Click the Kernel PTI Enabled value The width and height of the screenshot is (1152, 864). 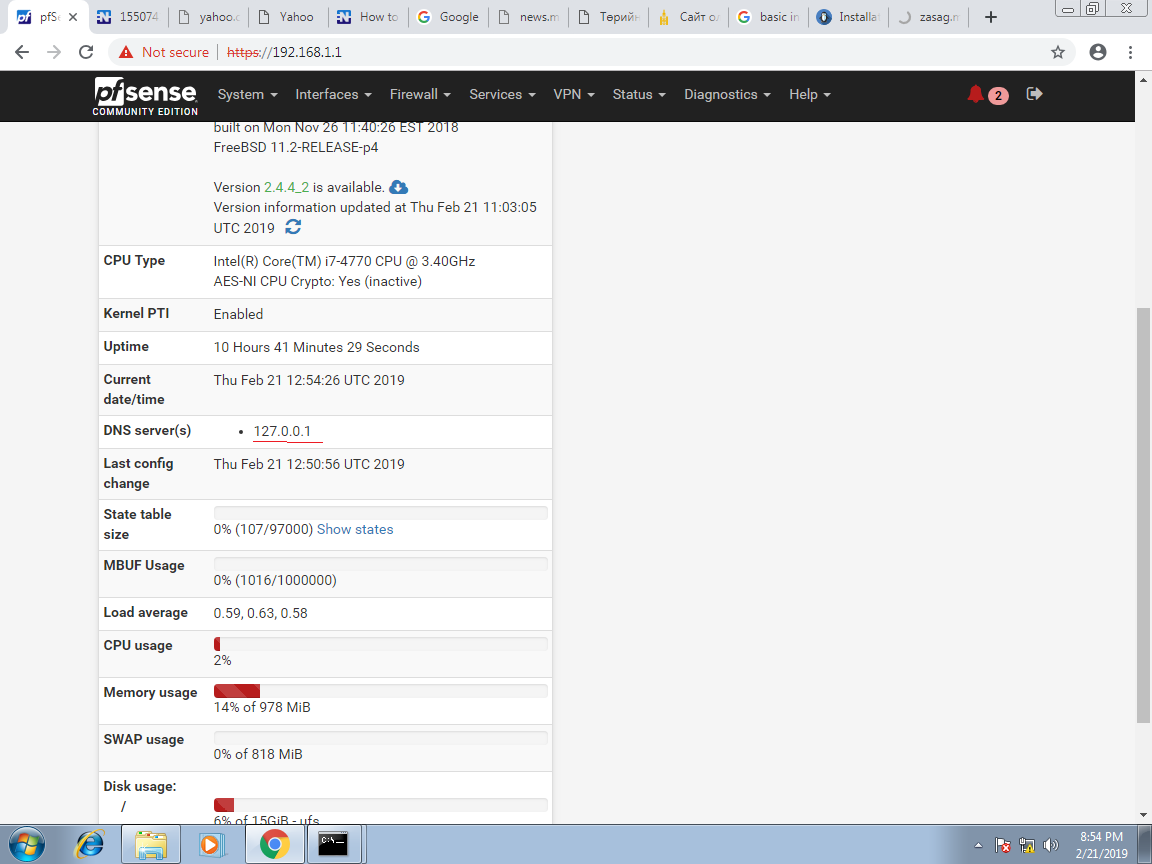pos(238,314)
